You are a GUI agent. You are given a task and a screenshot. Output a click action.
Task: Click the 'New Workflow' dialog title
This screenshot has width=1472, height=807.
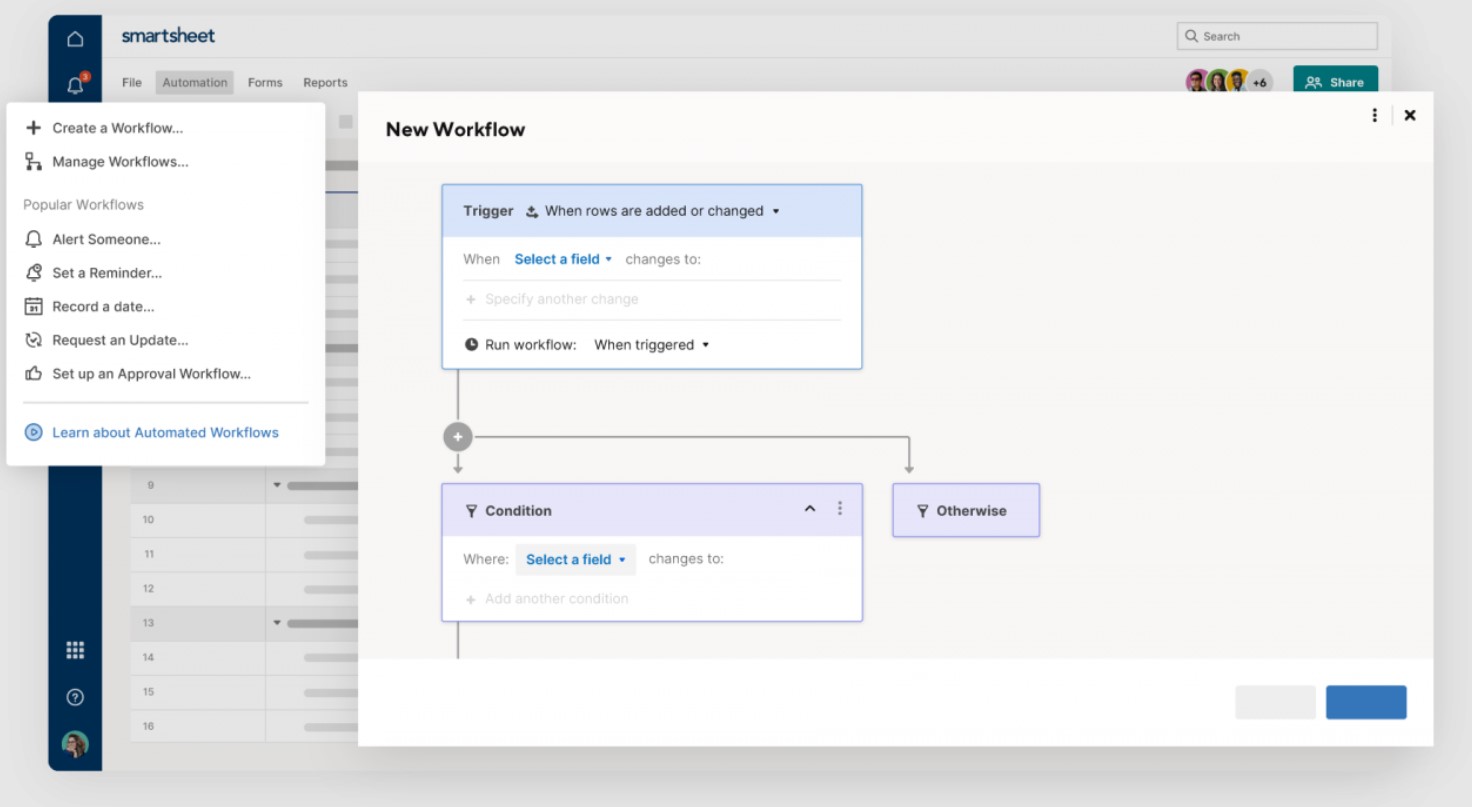tap(455, 129)
